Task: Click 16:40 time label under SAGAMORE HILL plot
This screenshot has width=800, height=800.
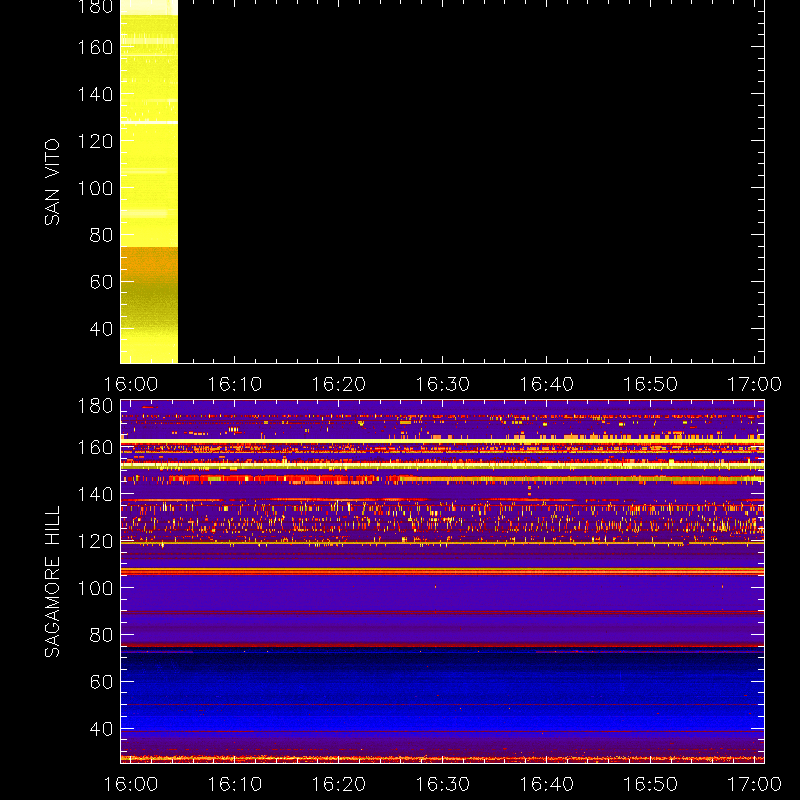Action: (546, 784)
